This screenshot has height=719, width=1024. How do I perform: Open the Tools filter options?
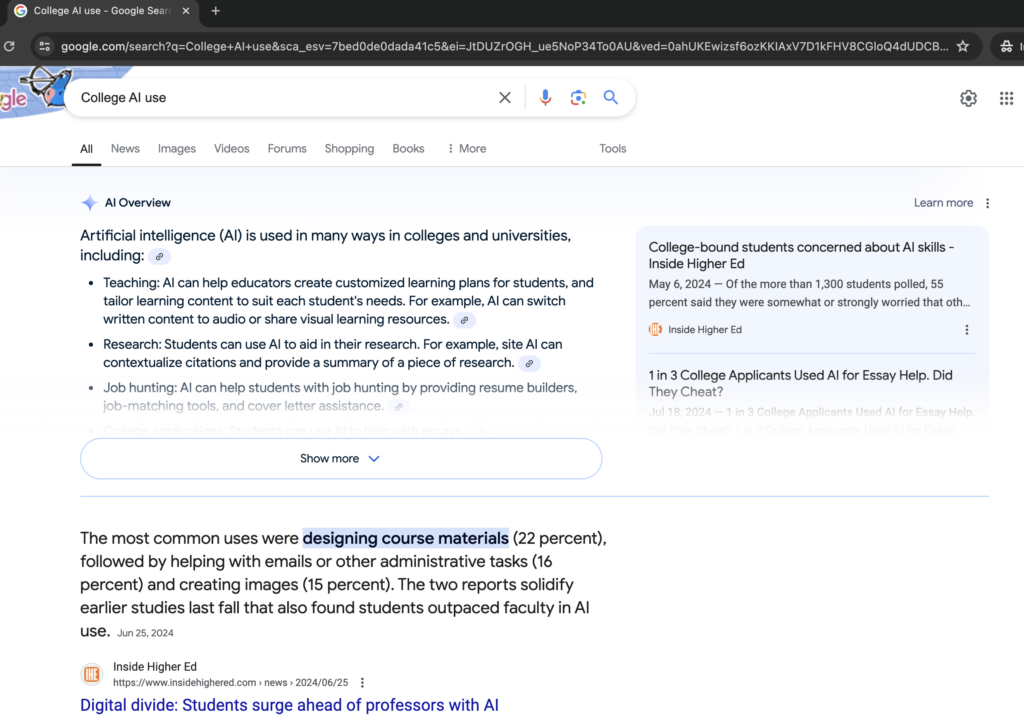tap(613, 149)
